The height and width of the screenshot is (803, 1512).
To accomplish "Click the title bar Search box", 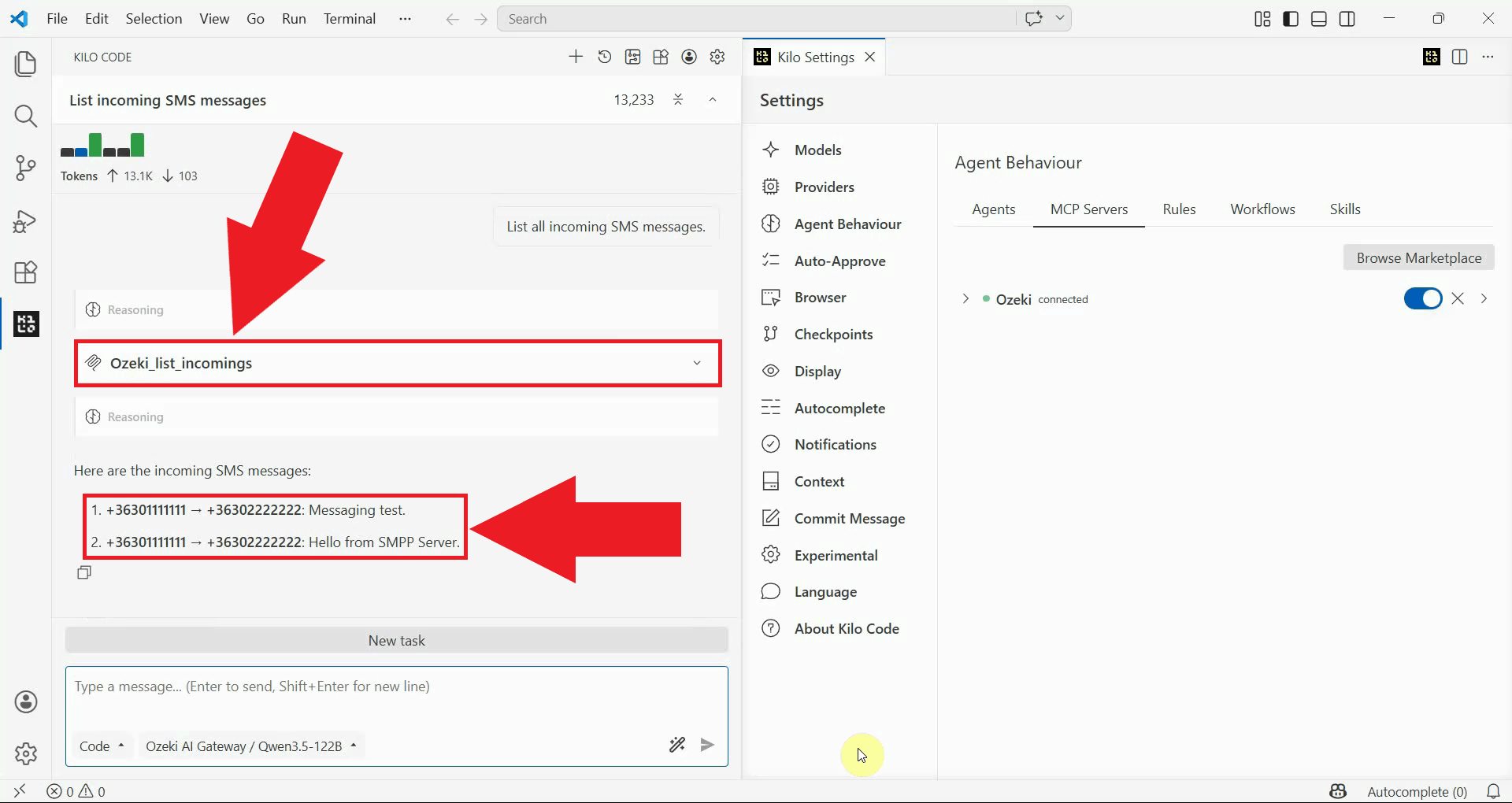I will pyautogui.click(x=756, y=18).
